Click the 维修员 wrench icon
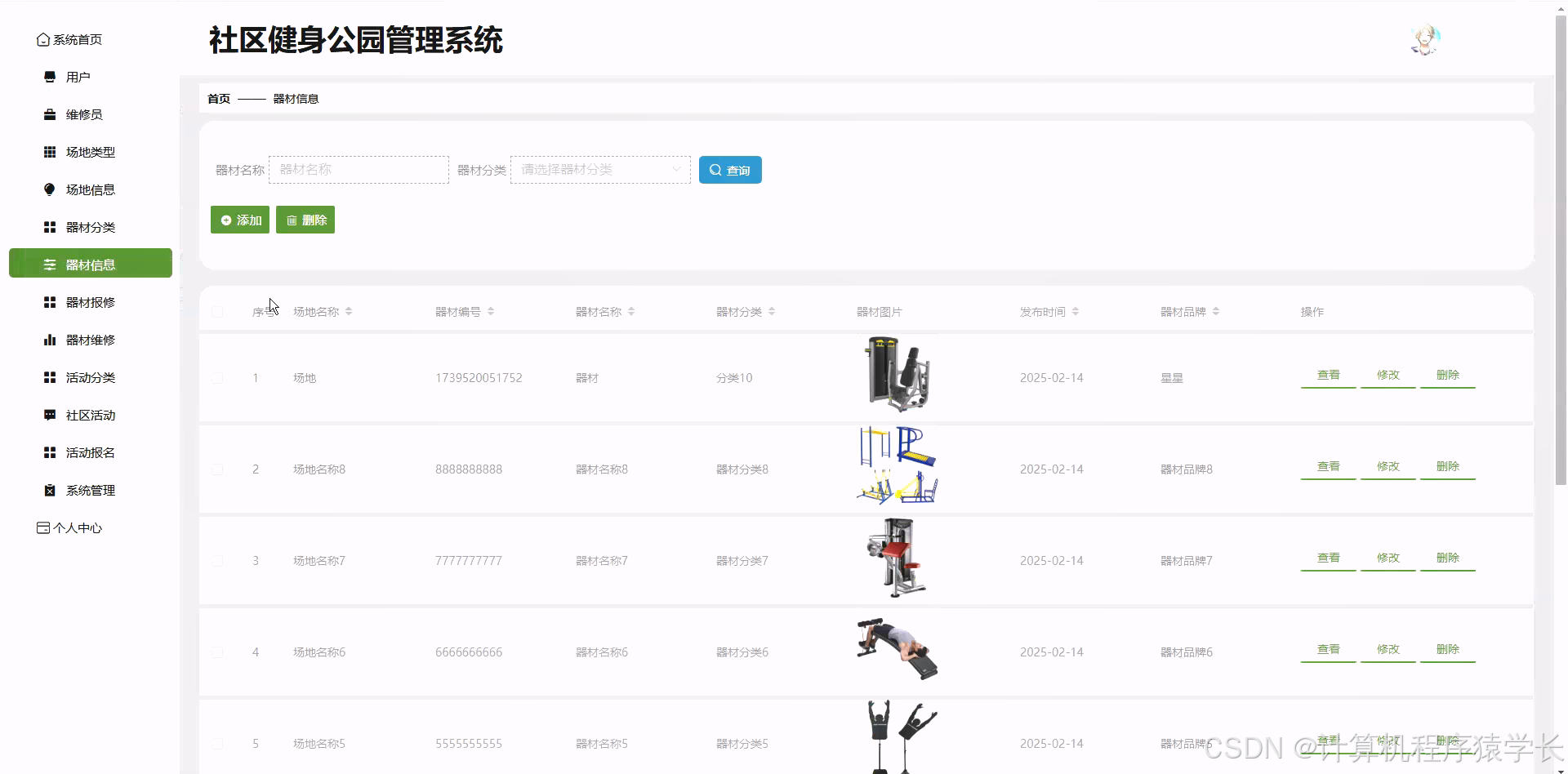1568x774 pixels. pos(48,114)
